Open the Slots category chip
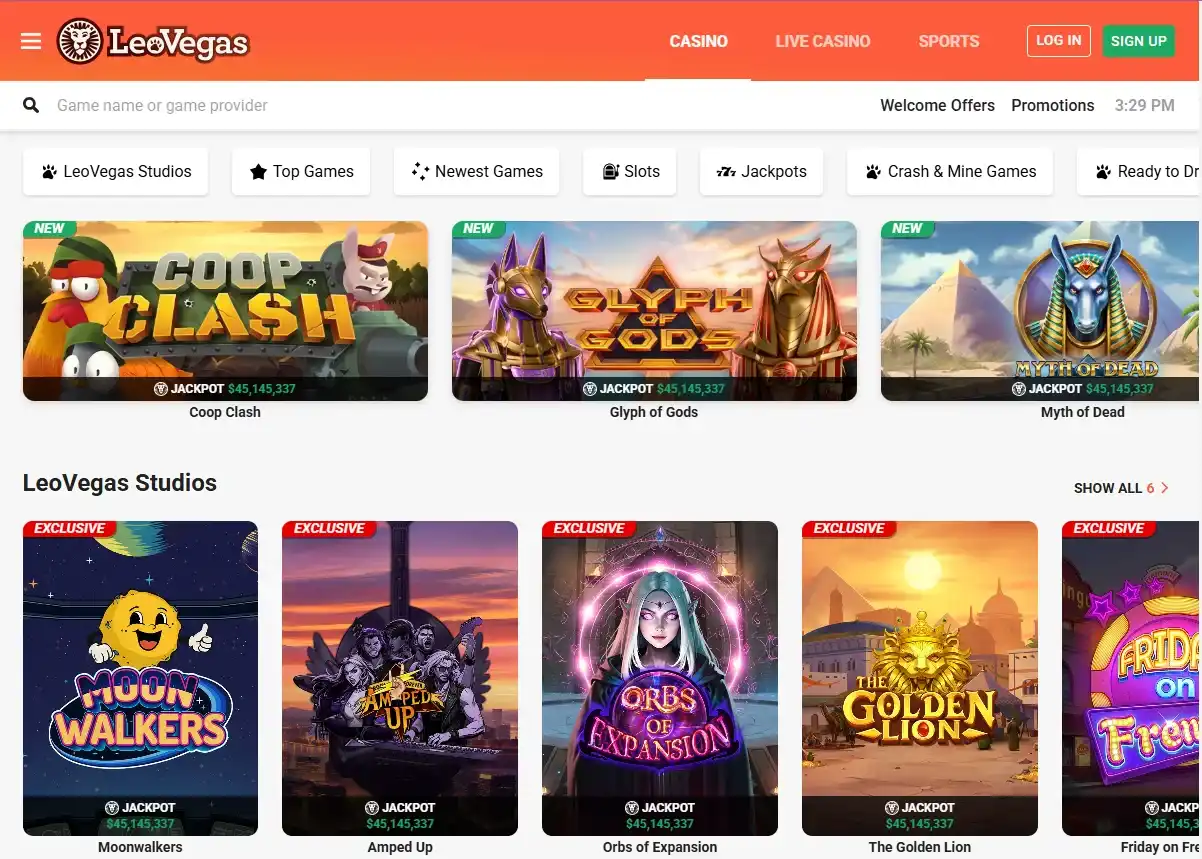Image resolution: width=1202 pixels, height=859 pixels. (x=630, y=171)
